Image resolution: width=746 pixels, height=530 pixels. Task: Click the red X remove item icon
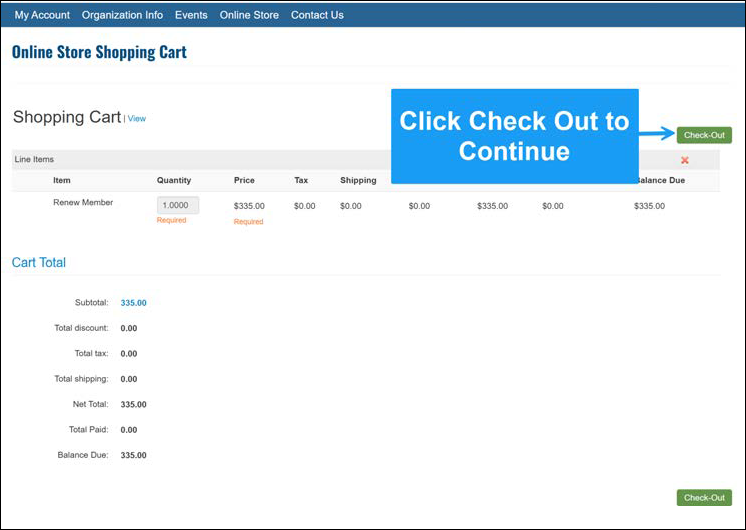(685, 160)
